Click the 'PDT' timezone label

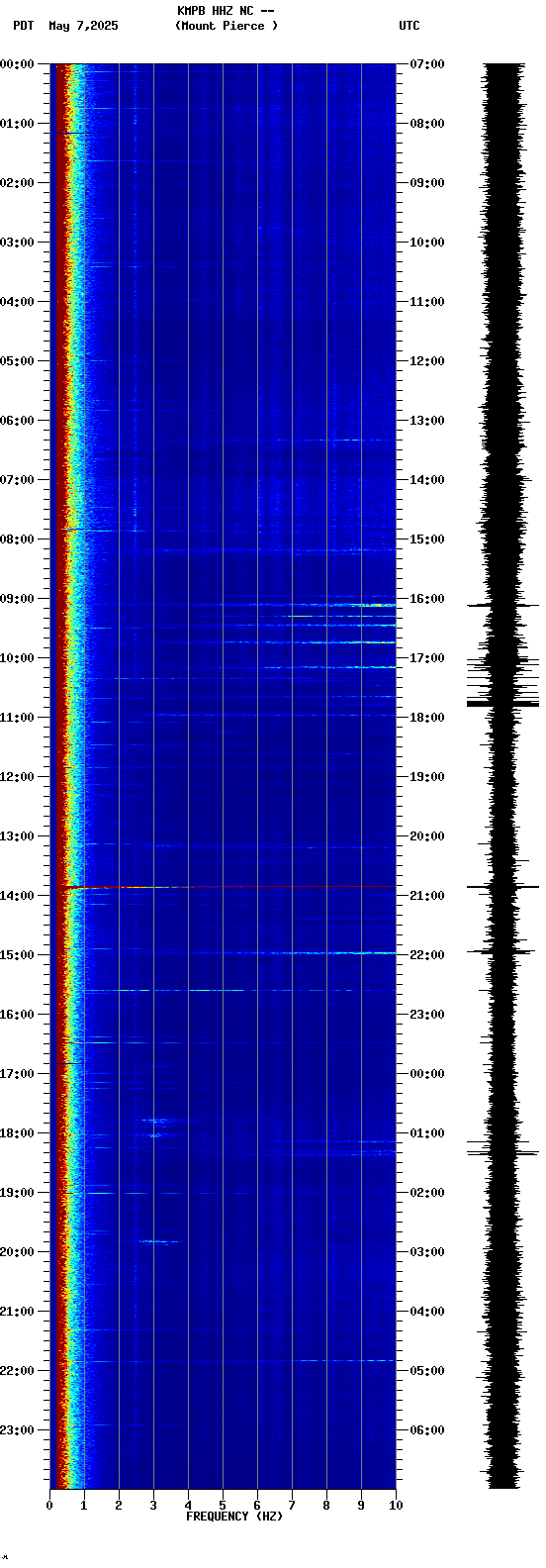click(23, 26)
